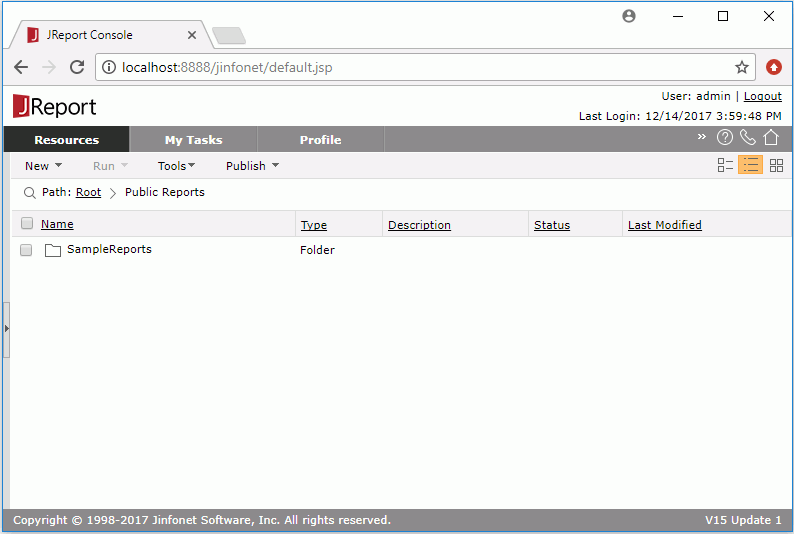Click the SampleReports folder icon
794x534 pixels.
tap(53, 250)
